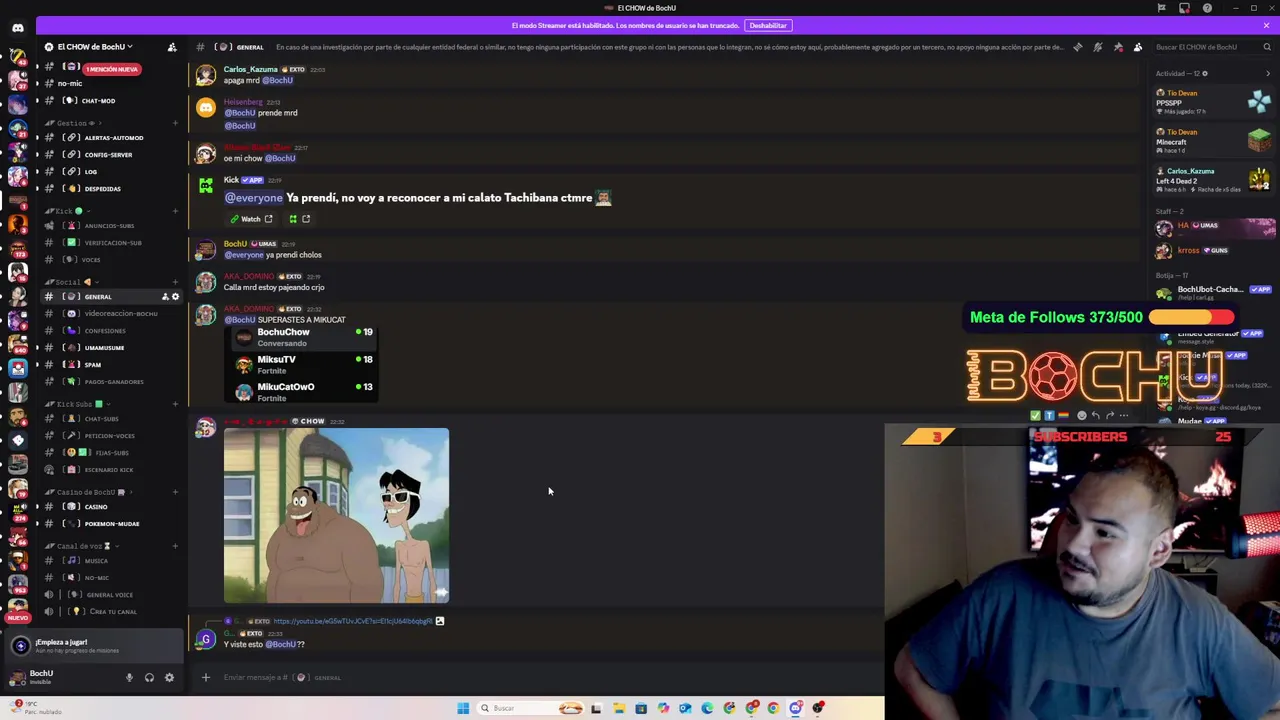The width and height of the screenshot is (1280, 720).
Task: Join the GENERAL VOICE voice channel
Action: coord(110,595)
